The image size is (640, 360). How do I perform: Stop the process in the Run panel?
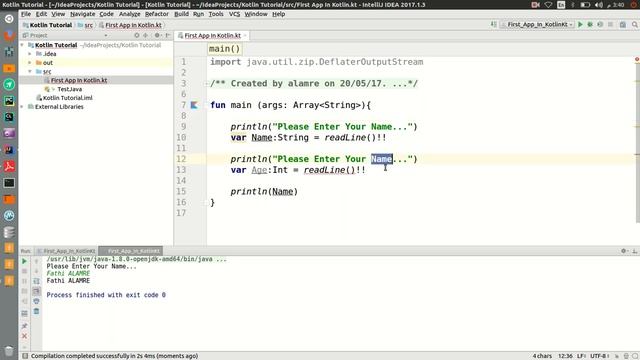[x=24, y=271]
